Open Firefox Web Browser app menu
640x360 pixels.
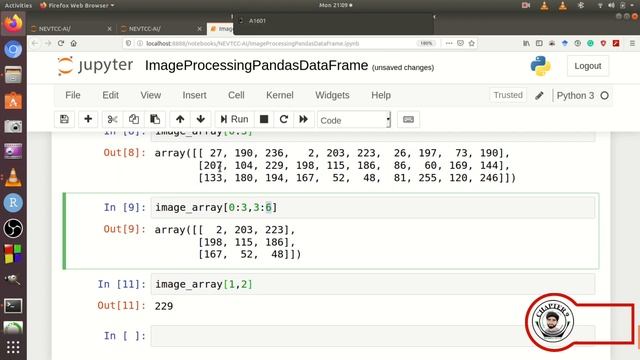coord(77,5)
